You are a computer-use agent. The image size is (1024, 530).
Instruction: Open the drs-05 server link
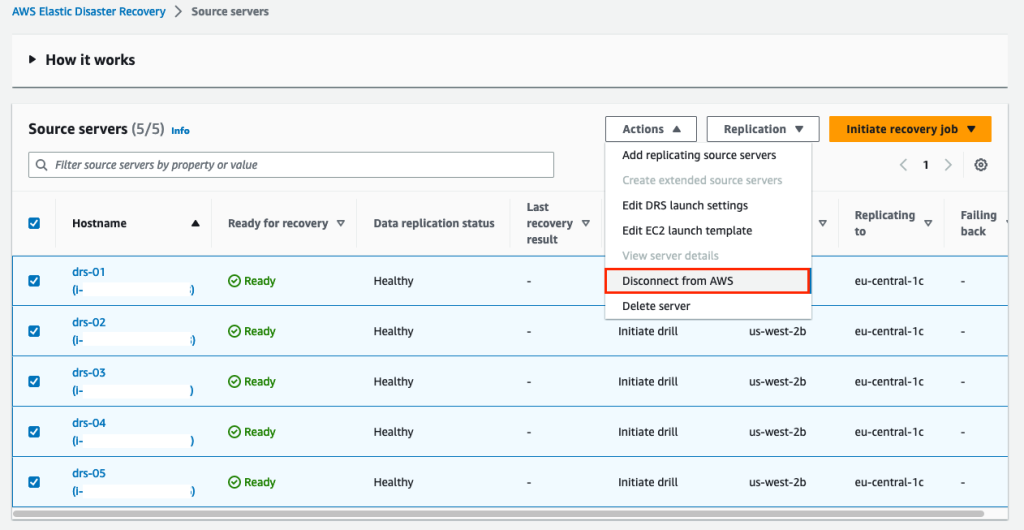[x=89, y=473]
